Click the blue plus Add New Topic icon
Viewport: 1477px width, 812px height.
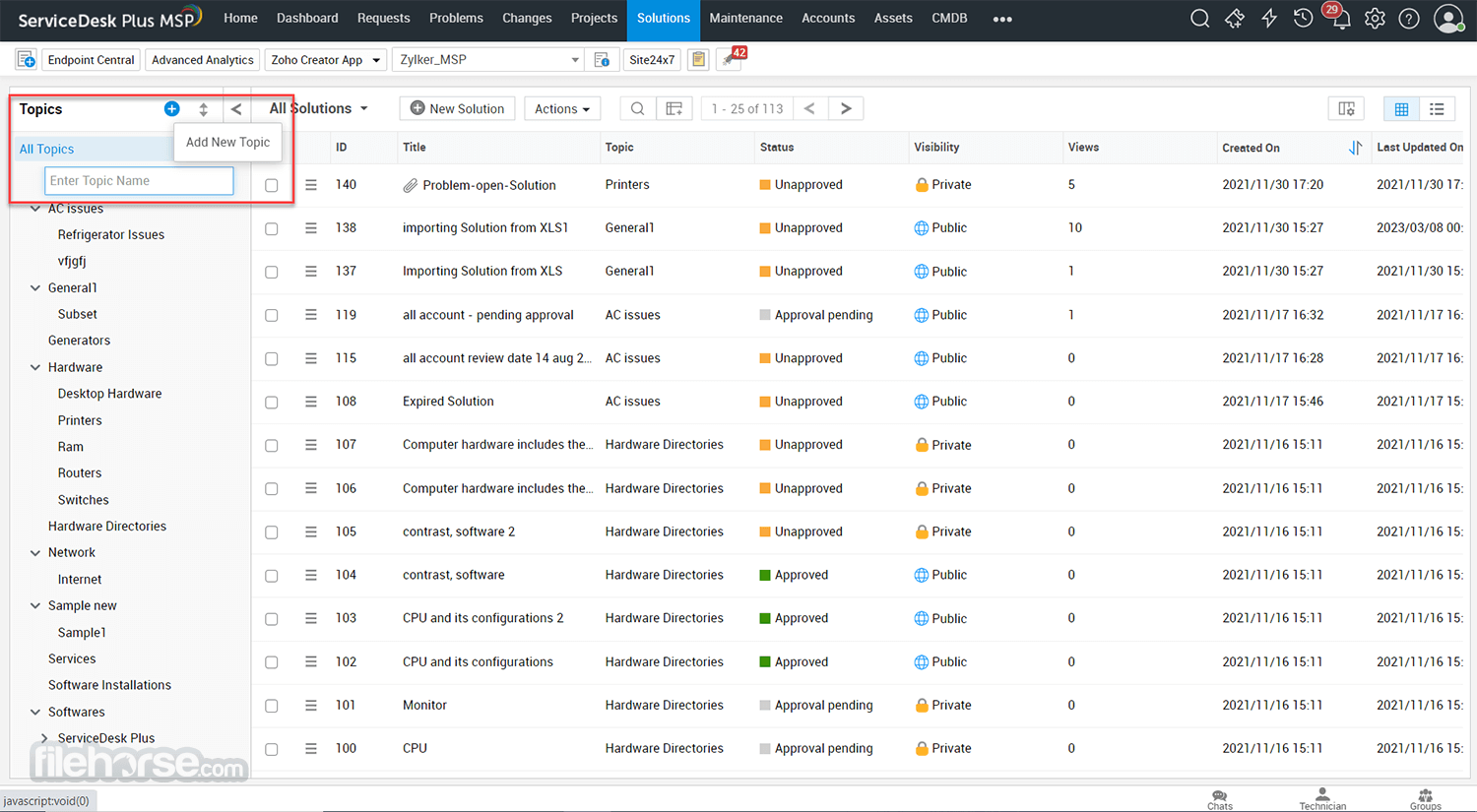[x=171, y=109]
